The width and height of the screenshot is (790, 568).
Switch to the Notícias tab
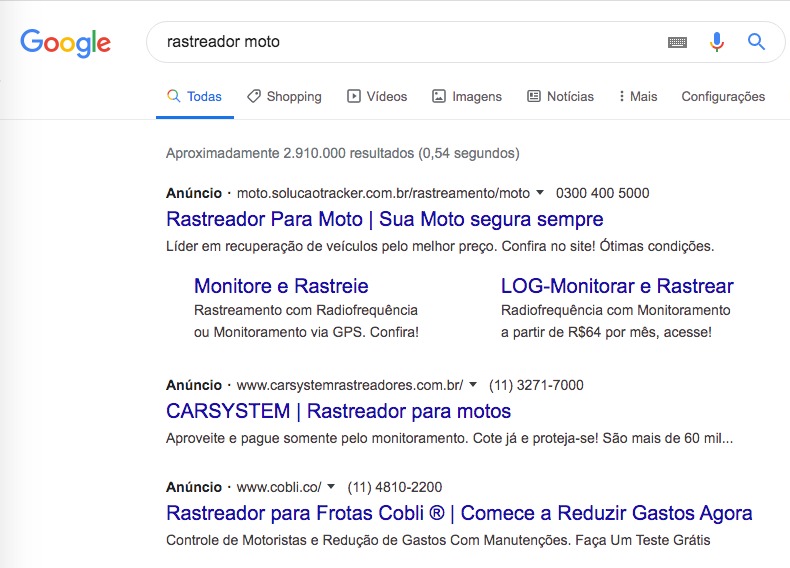(x=560, y=96)
